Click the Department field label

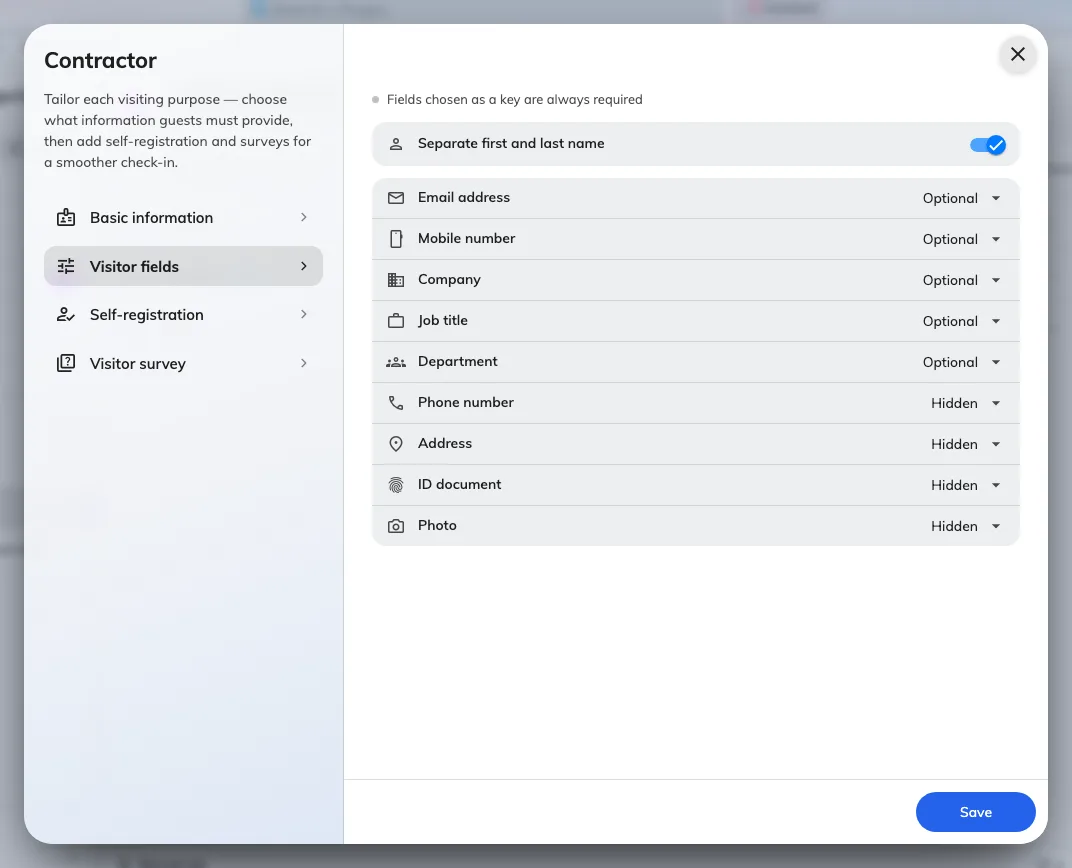458,362
